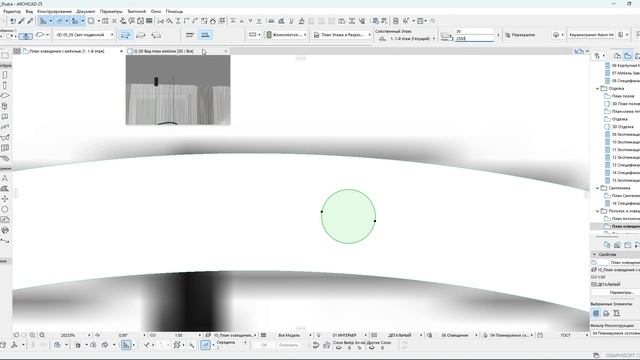Click the elevation field showing 2558
Screen dimensions: 640x360
[473, 38]
